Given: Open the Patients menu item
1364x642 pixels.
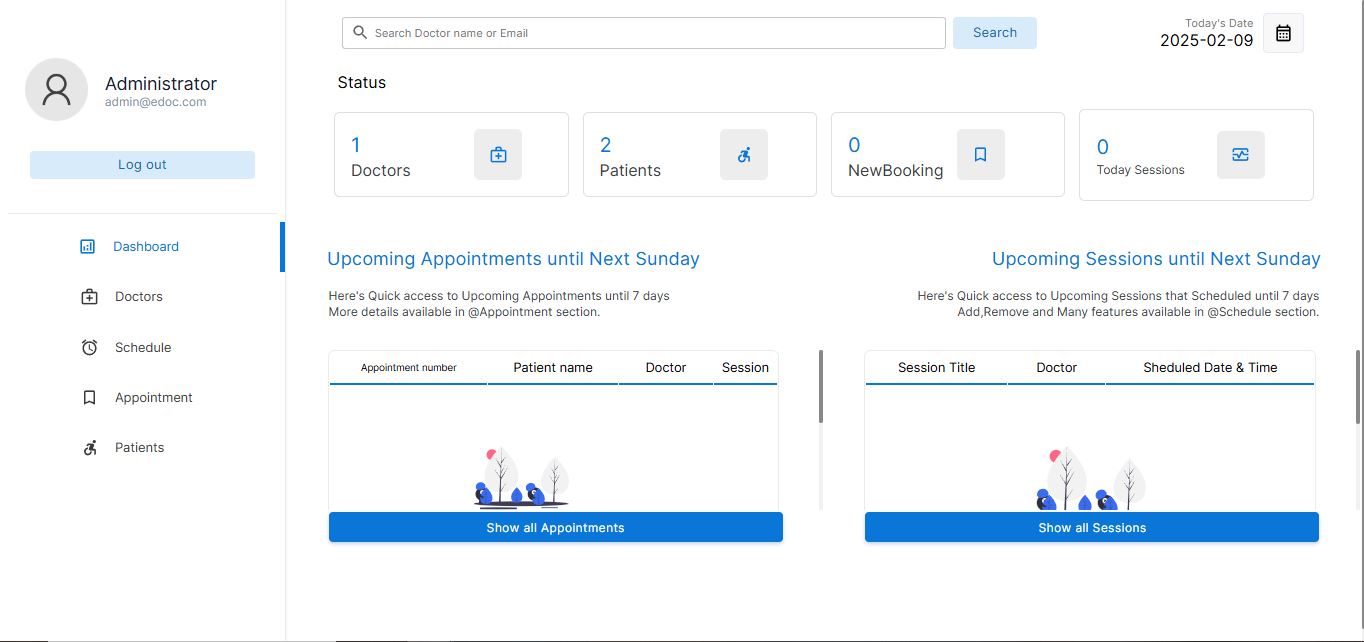Looking at the screenshot, I should [139, 448].
